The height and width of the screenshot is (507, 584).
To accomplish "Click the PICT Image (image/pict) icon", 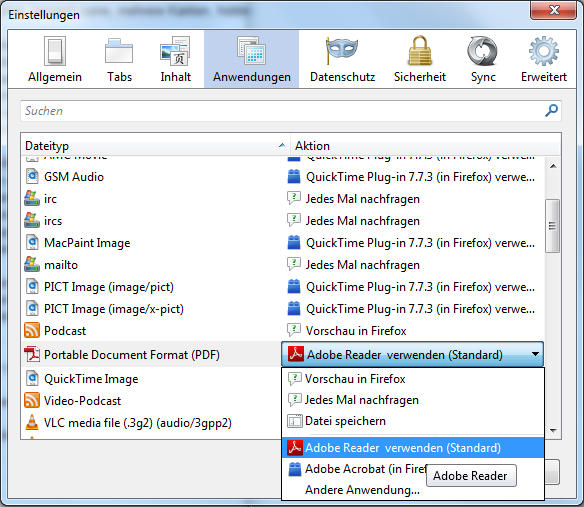I will (x=32, y=286).
